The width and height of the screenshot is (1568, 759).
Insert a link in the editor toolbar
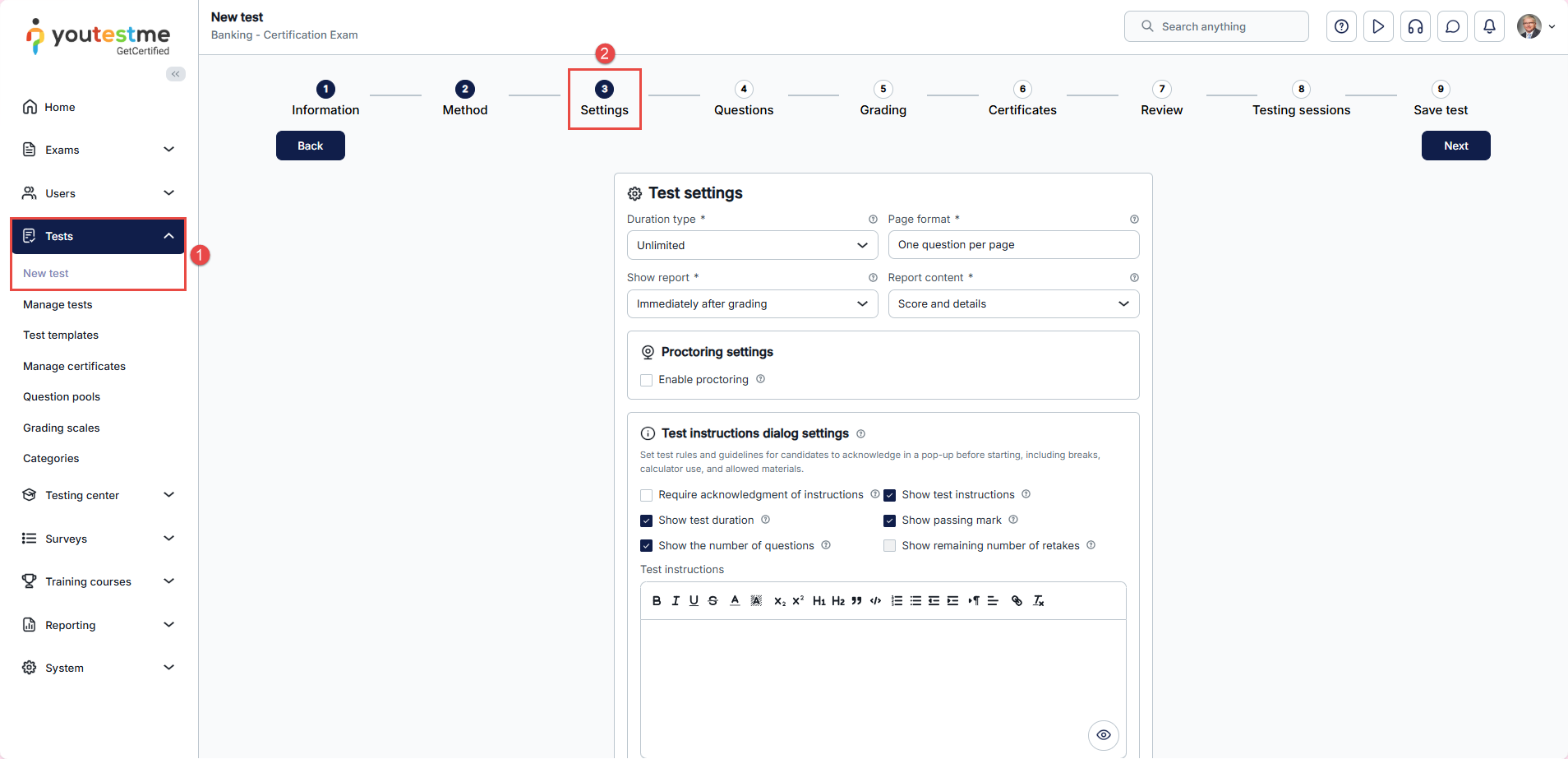1017,601
